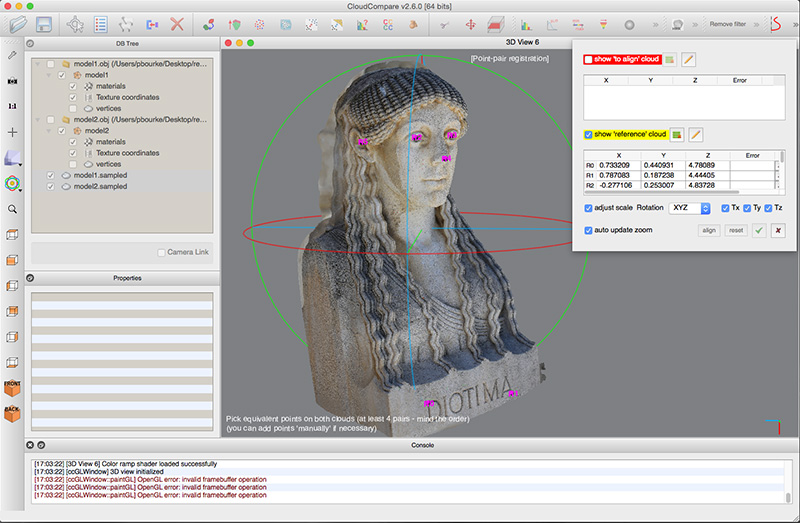This screenshot has height=523, width=800.
Task: Set the BACK view orange cube
Action: (x=12, y=414)
